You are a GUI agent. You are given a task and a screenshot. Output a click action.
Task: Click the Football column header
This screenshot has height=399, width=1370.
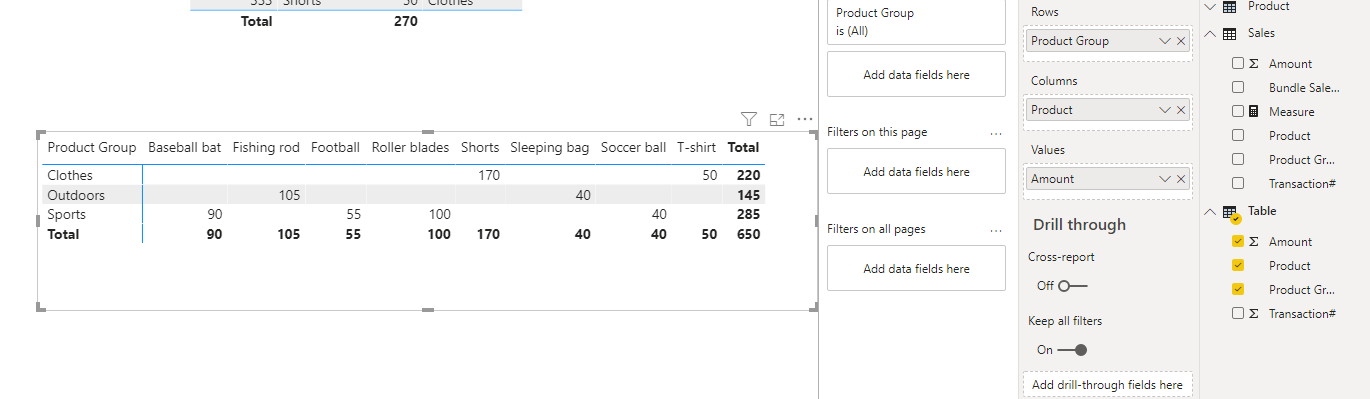coord(335,147)
